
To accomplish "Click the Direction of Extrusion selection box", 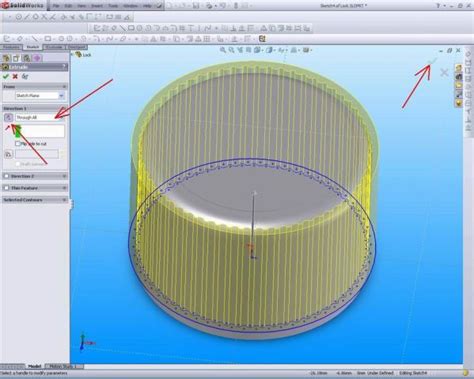I will coord(40,131).
